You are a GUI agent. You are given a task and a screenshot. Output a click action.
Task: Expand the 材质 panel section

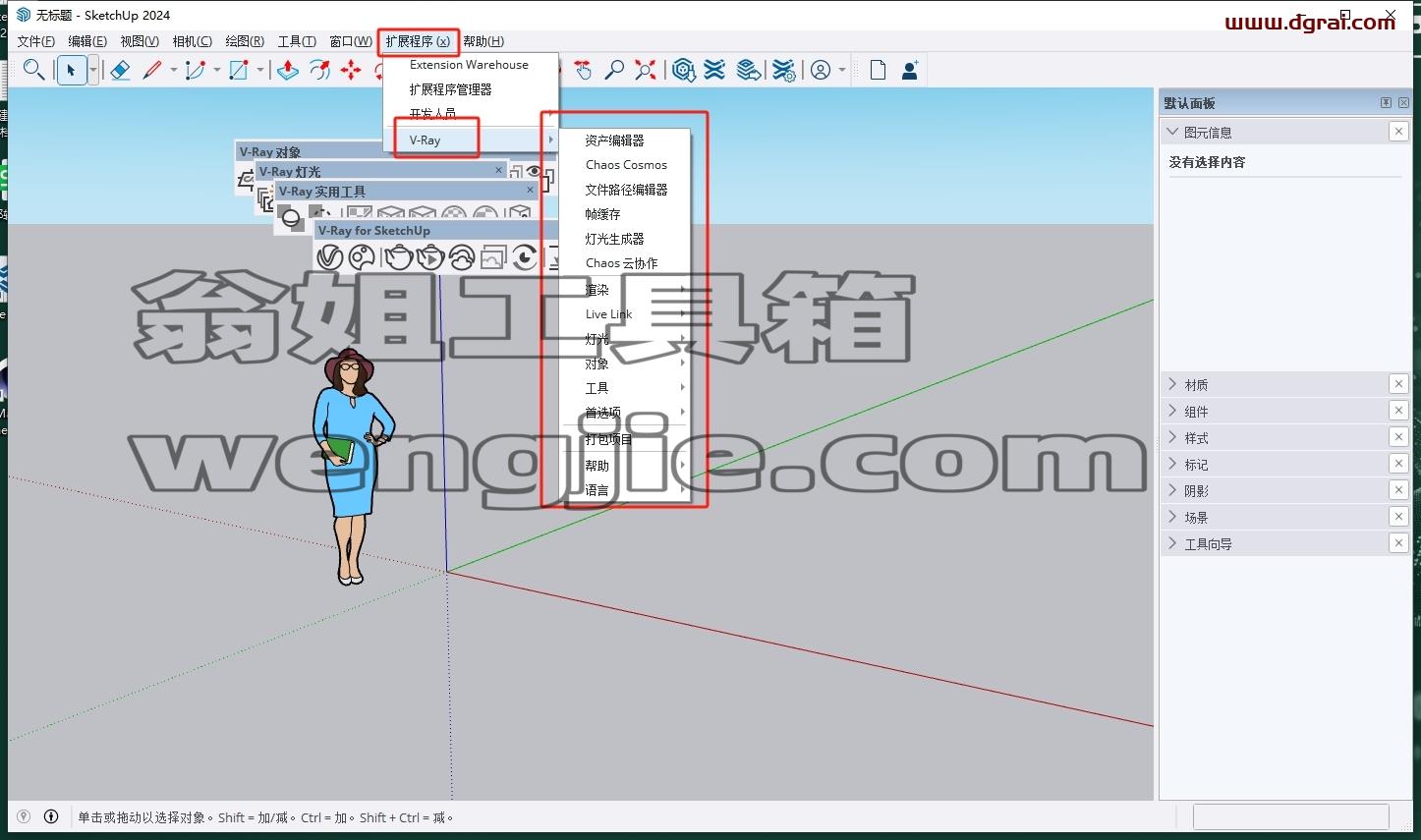[1172, 384]
